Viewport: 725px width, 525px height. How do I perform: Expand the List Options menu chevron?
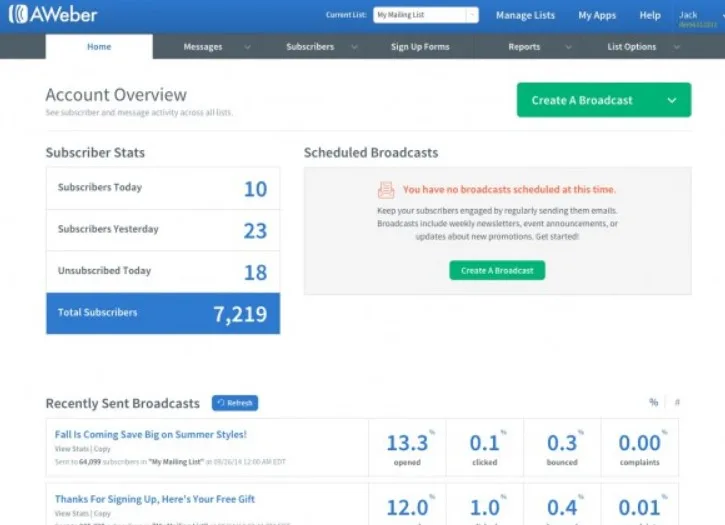click(x=677, y=47)
